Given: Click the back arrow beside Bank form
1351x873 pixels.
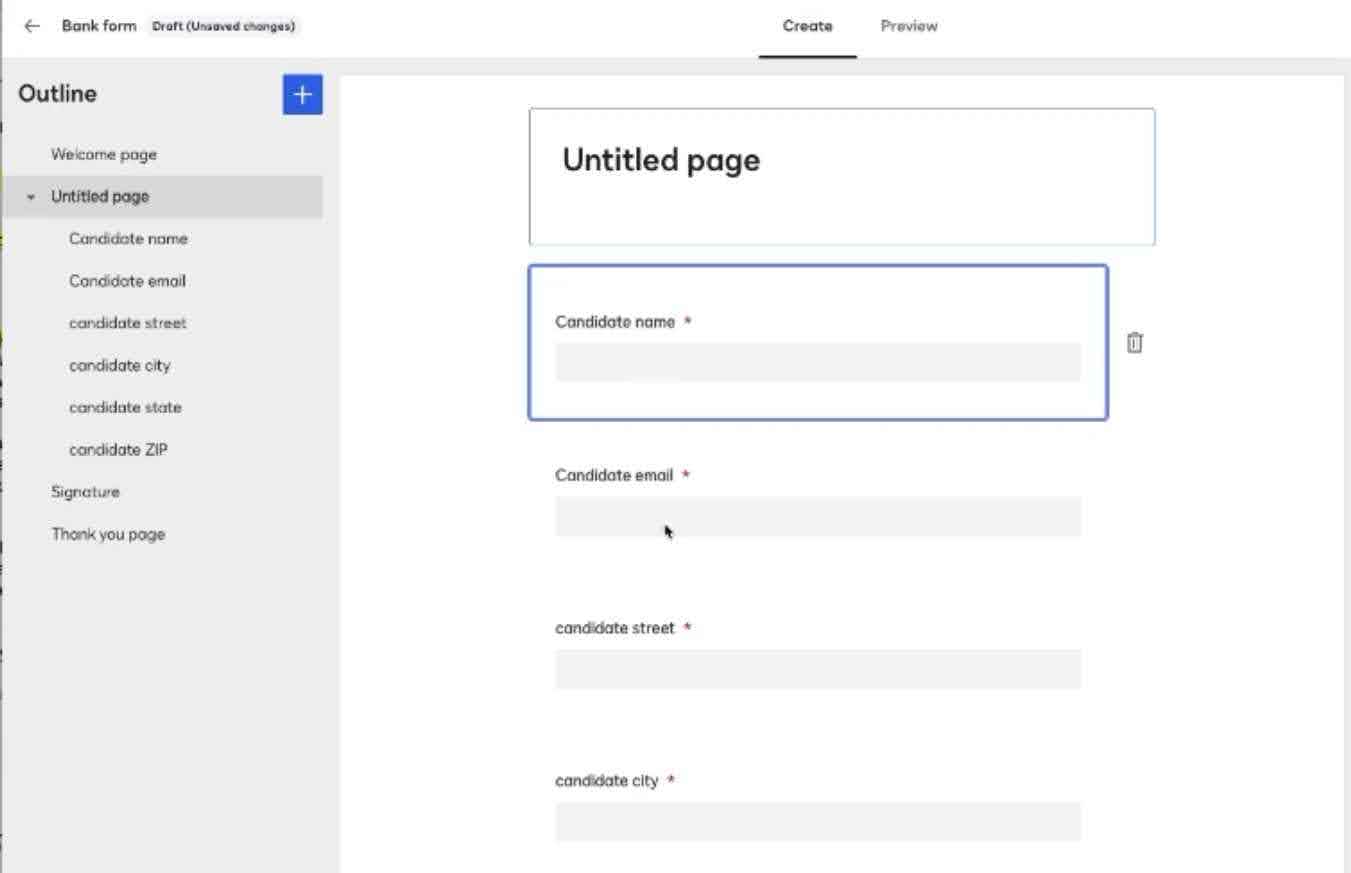Looking at the screenshot, I should [31, 25].
